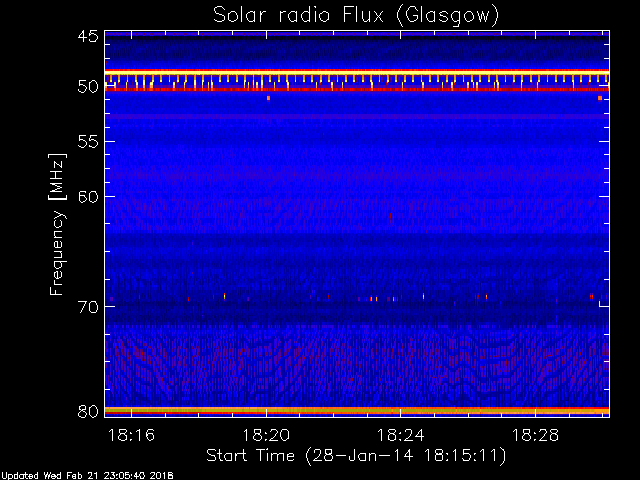Click the "Updated Wed Feb 21 23:05:40 2018" timestamp
This screenshot has width=640, height=480.
[87, 476]
